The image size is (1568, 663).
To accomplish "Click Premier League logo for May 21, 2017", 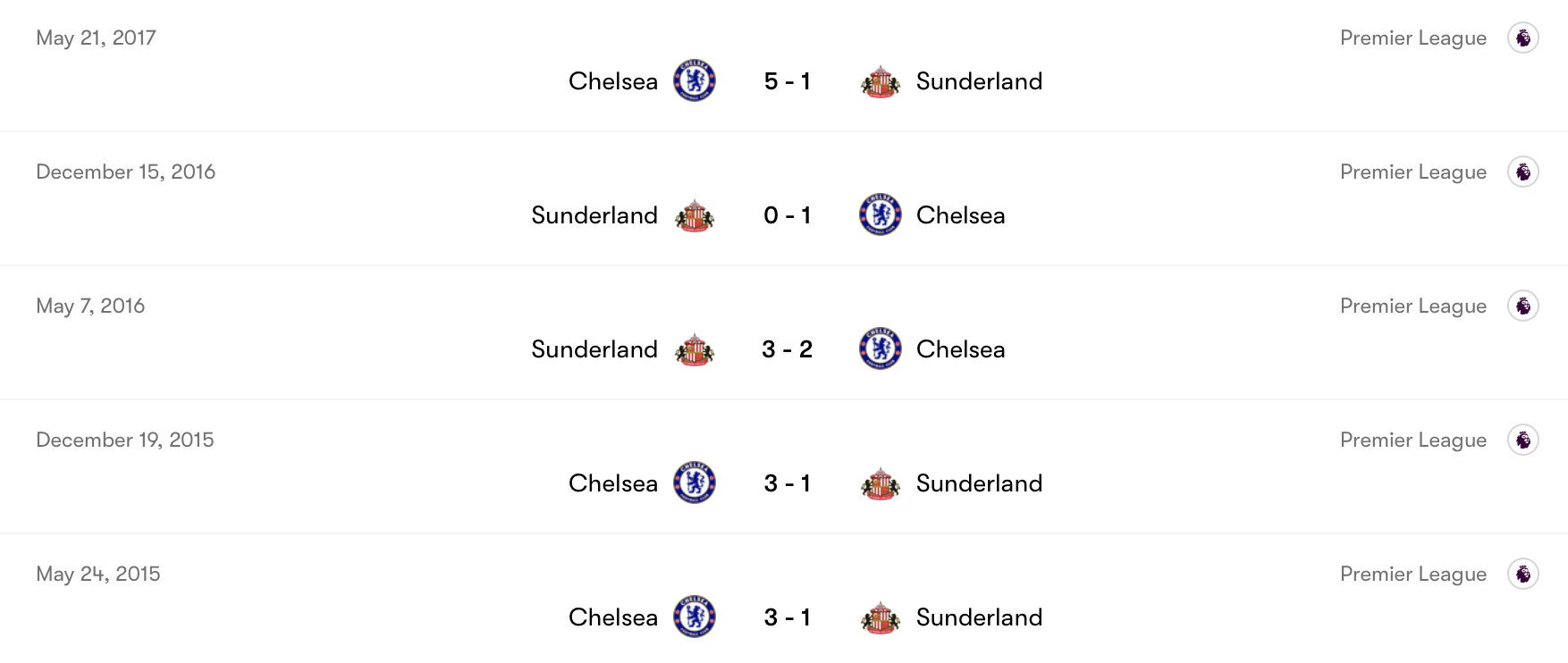I will 1523,38.
